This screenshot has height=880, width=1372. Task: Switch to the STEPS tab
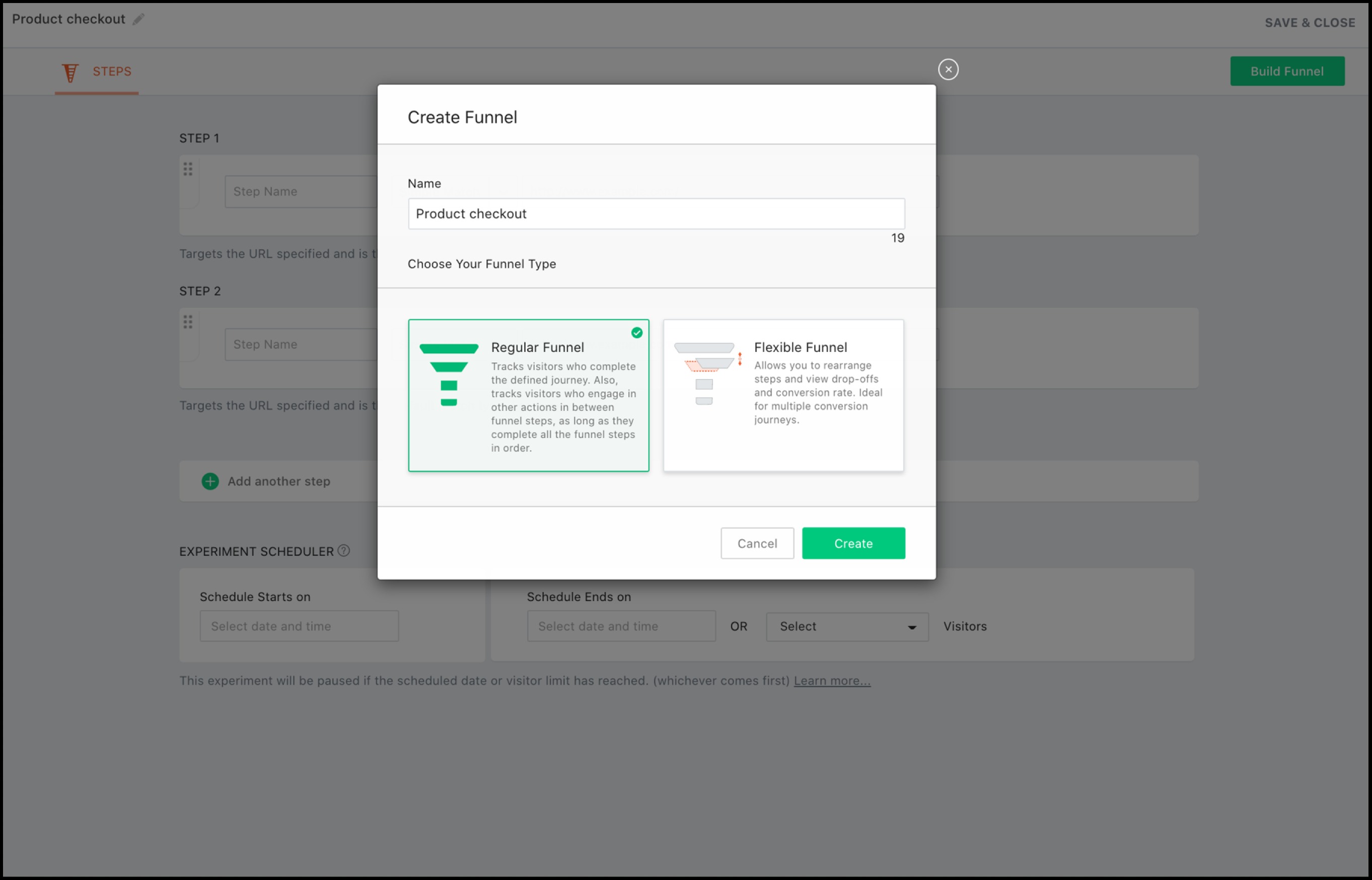111,71
